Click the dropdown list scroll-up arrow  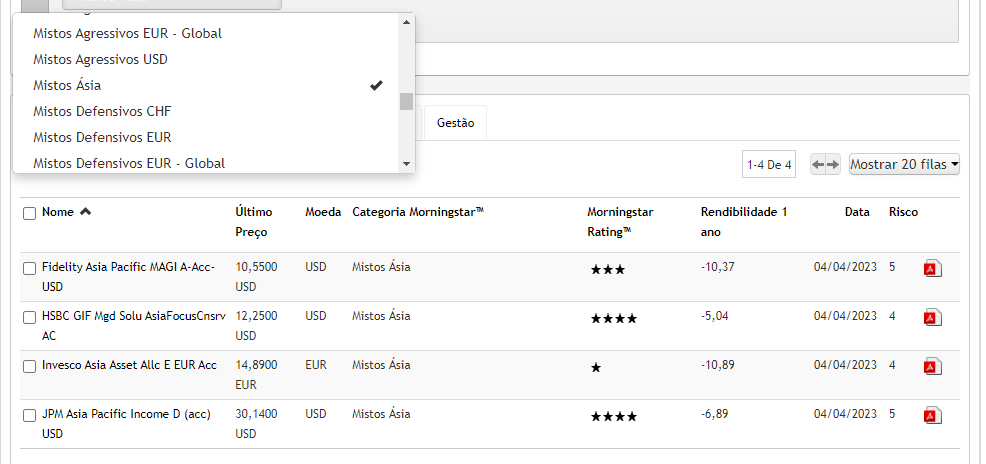(406, 22)
